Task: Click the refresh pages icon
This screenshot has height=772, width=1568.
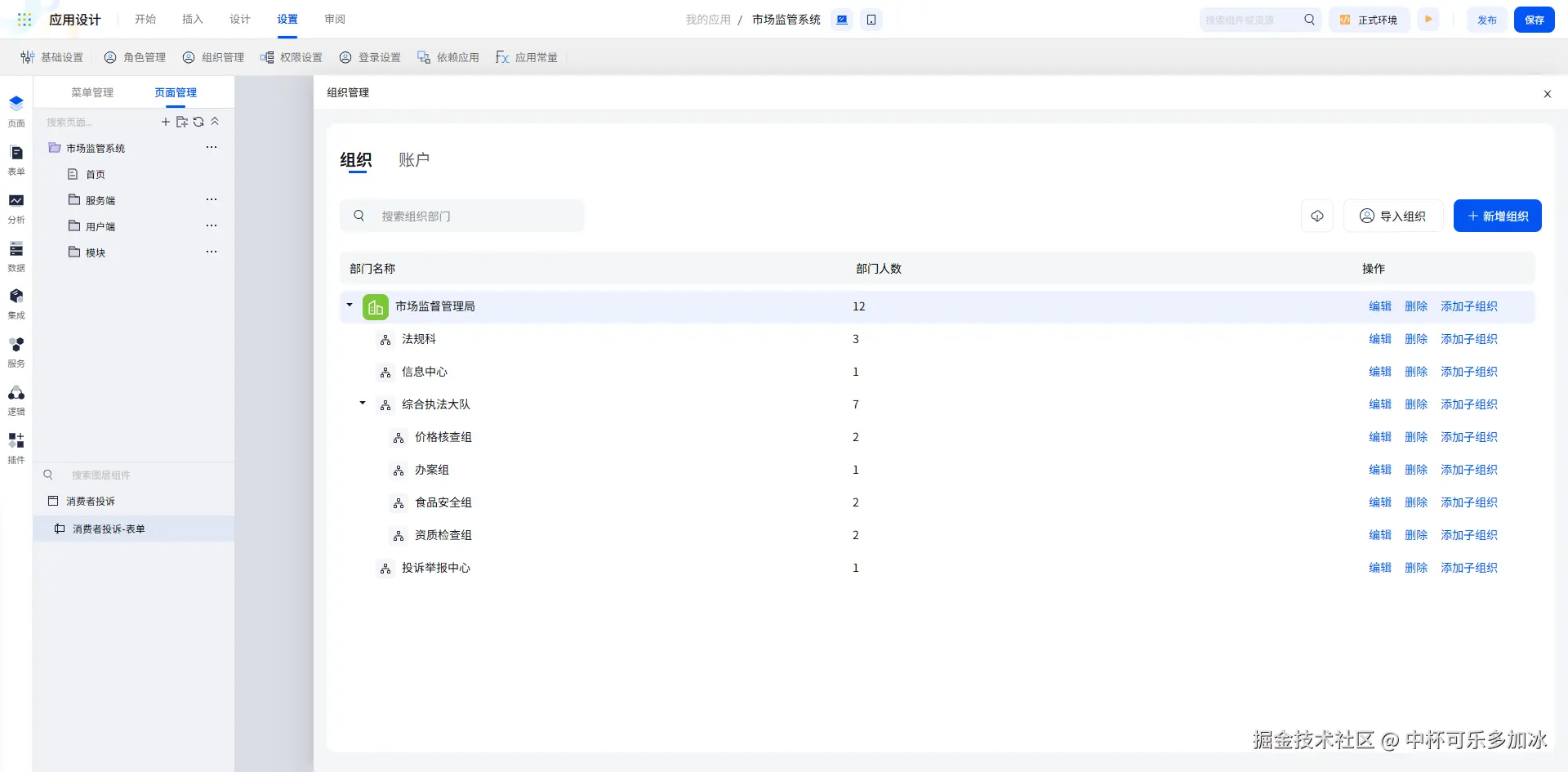Action: (198, 122)
